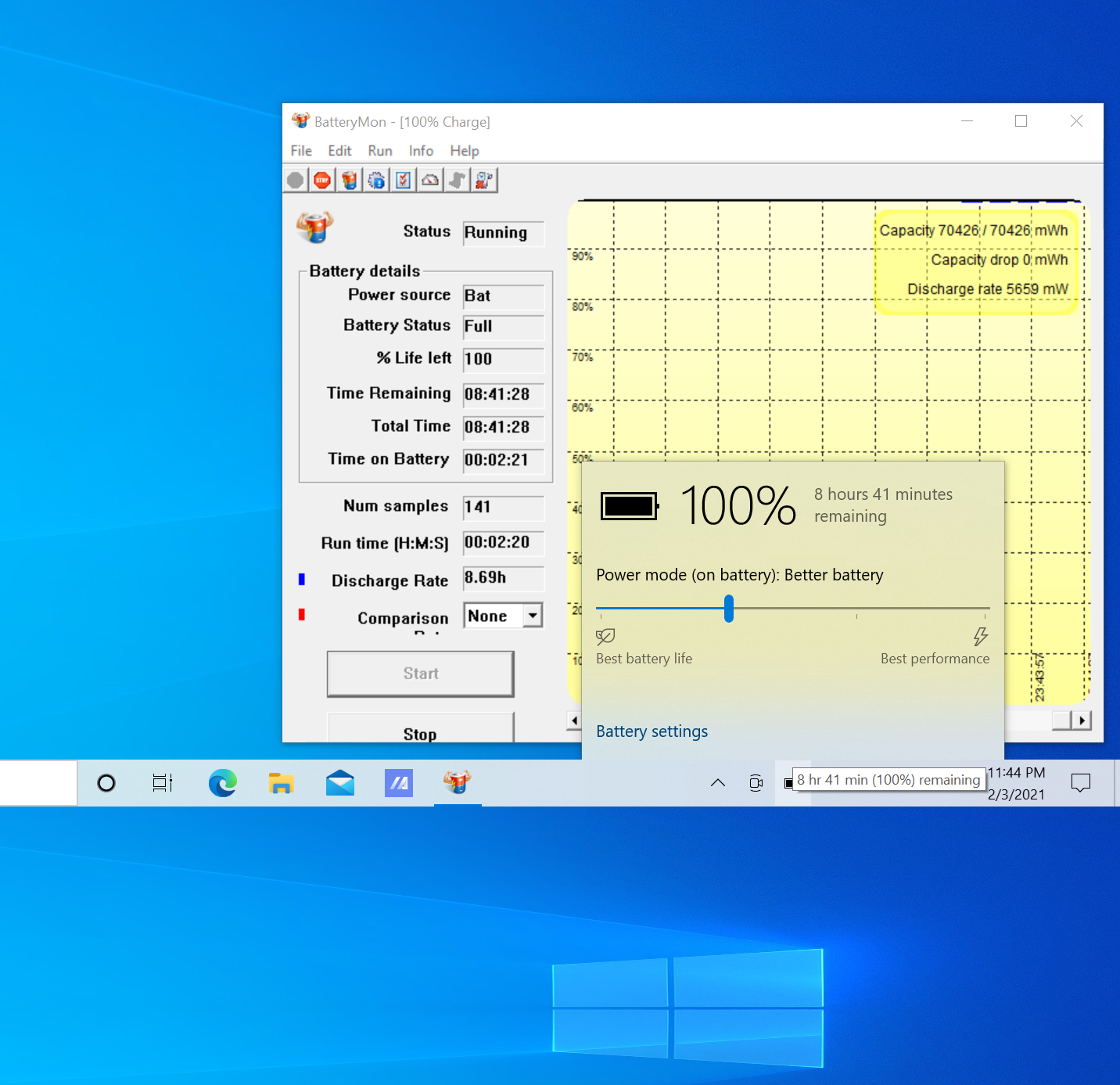Open the purple slashed app on taskbar

tap(399, 783)
